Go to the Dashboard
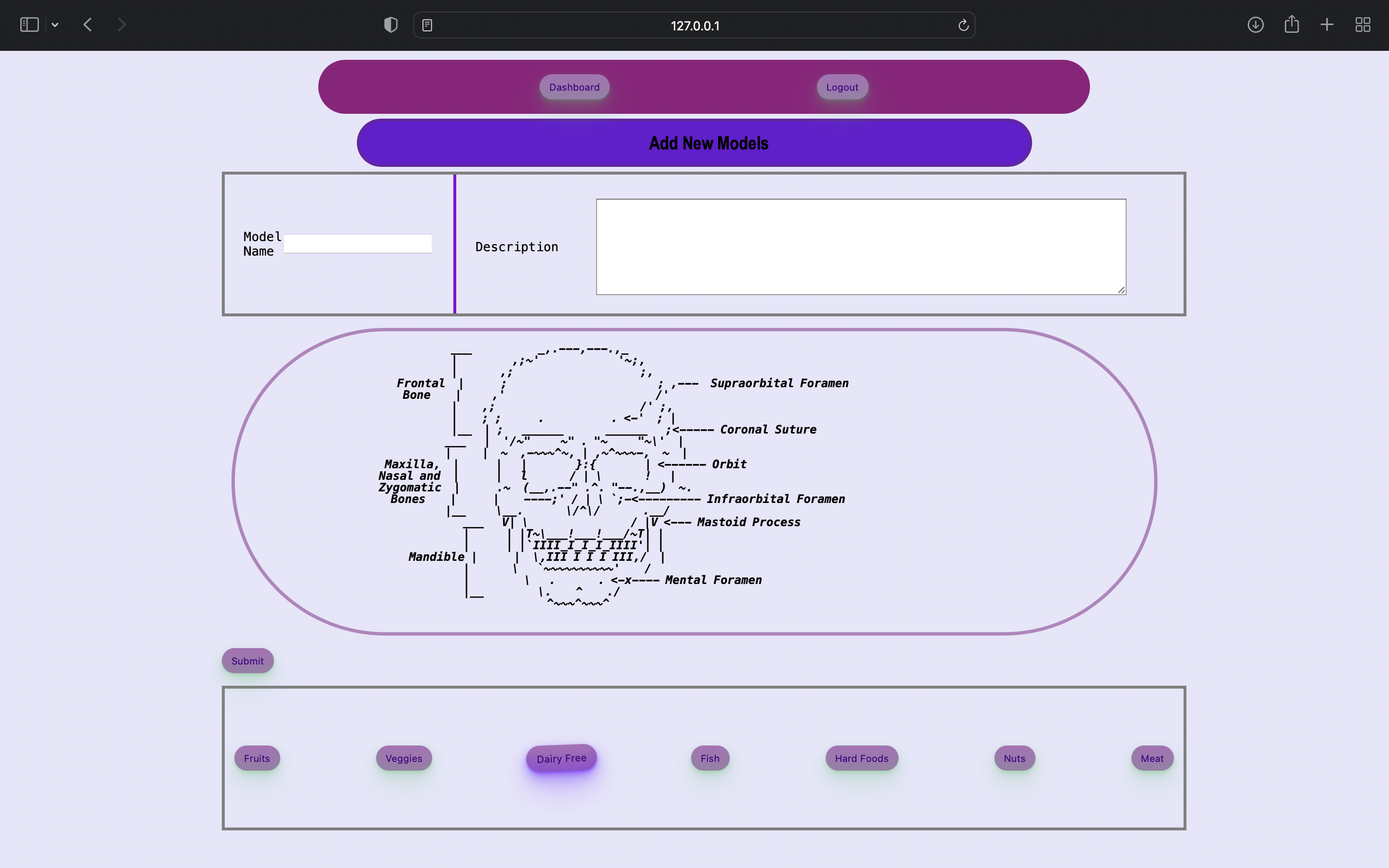Image resolution: width=1389 pixels, height=868 pixels. [574, 87]
